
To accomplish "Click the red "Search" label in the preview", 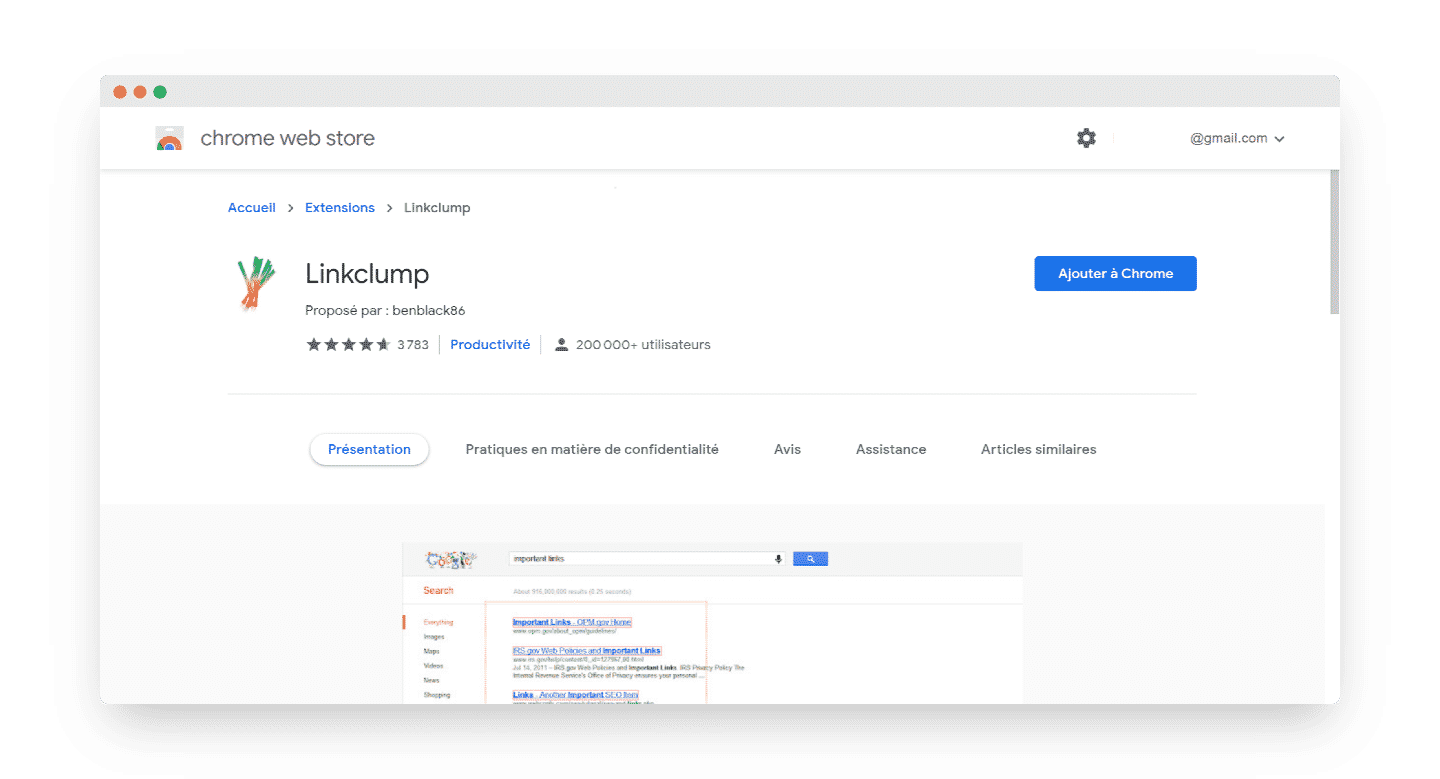I will tap(438, 591).
